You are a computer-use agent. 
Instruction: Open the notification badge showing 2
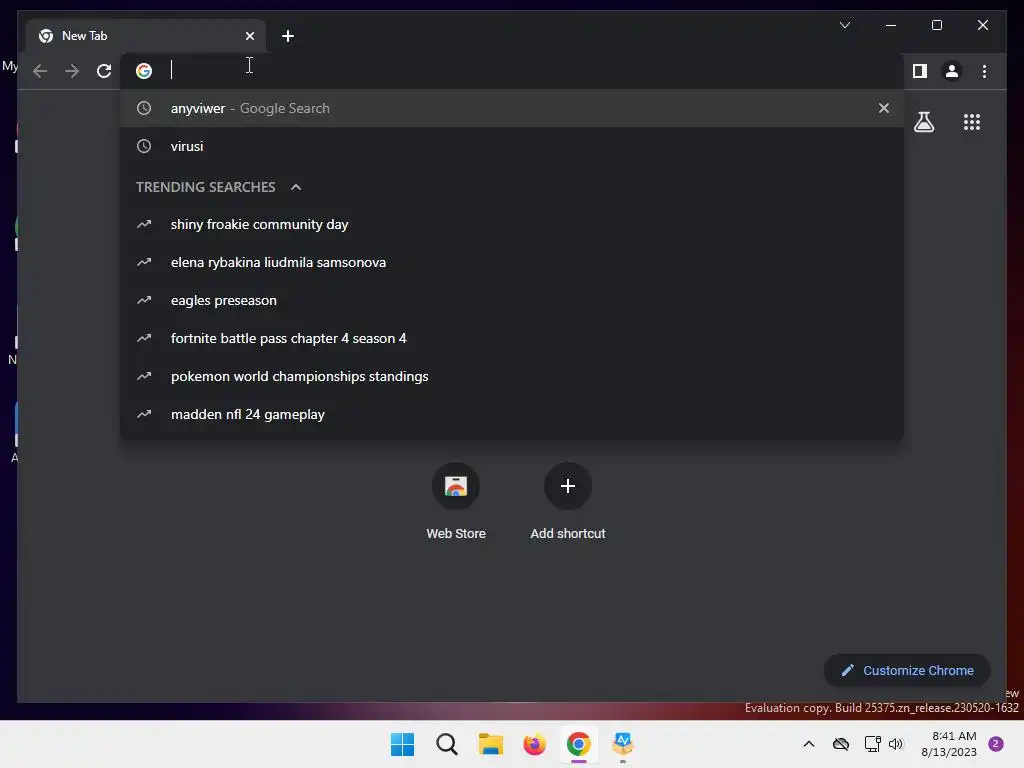pyautogui.click(x=996, y=744)
